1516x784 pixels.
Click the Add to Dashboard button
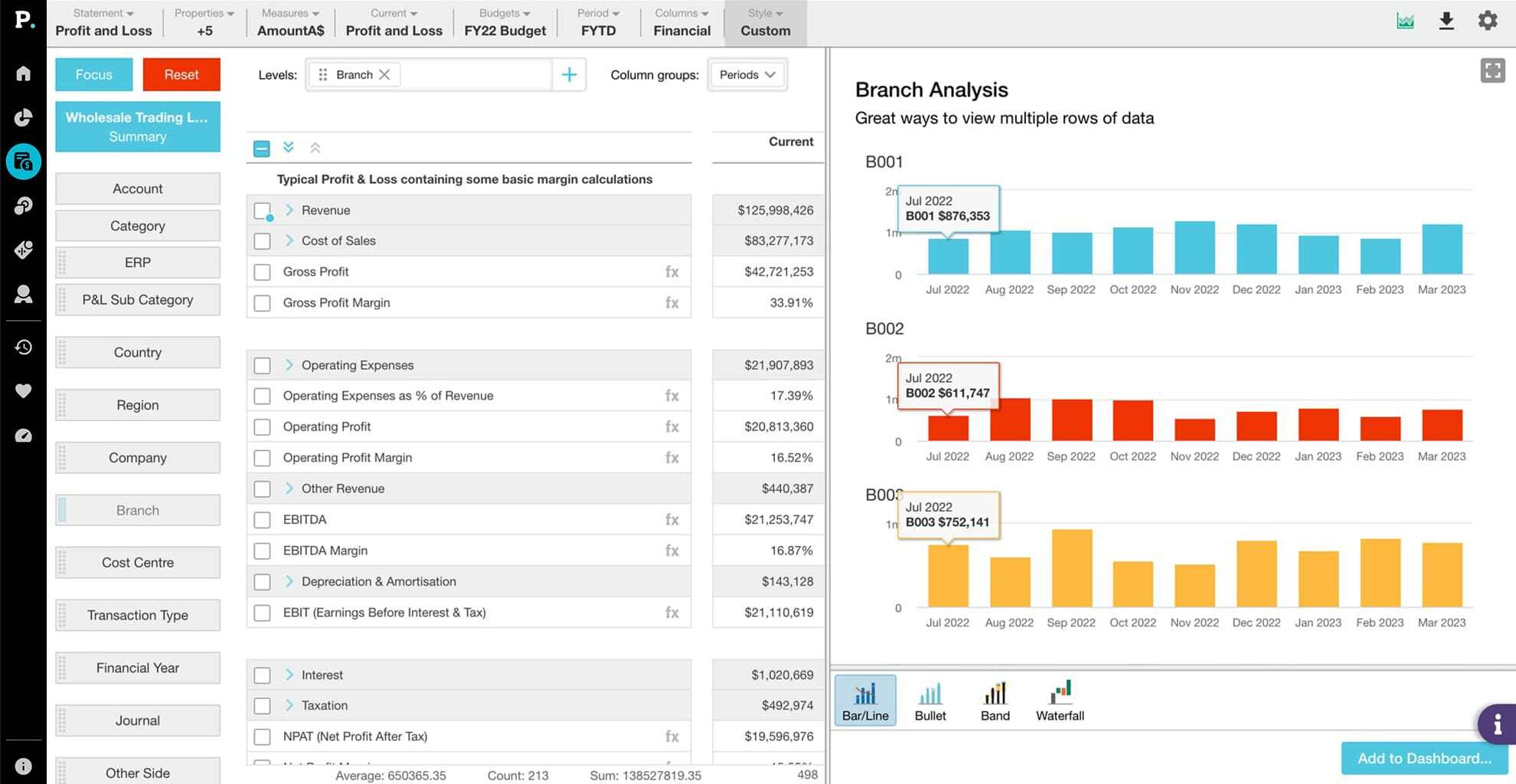(x=1424, y=758)
